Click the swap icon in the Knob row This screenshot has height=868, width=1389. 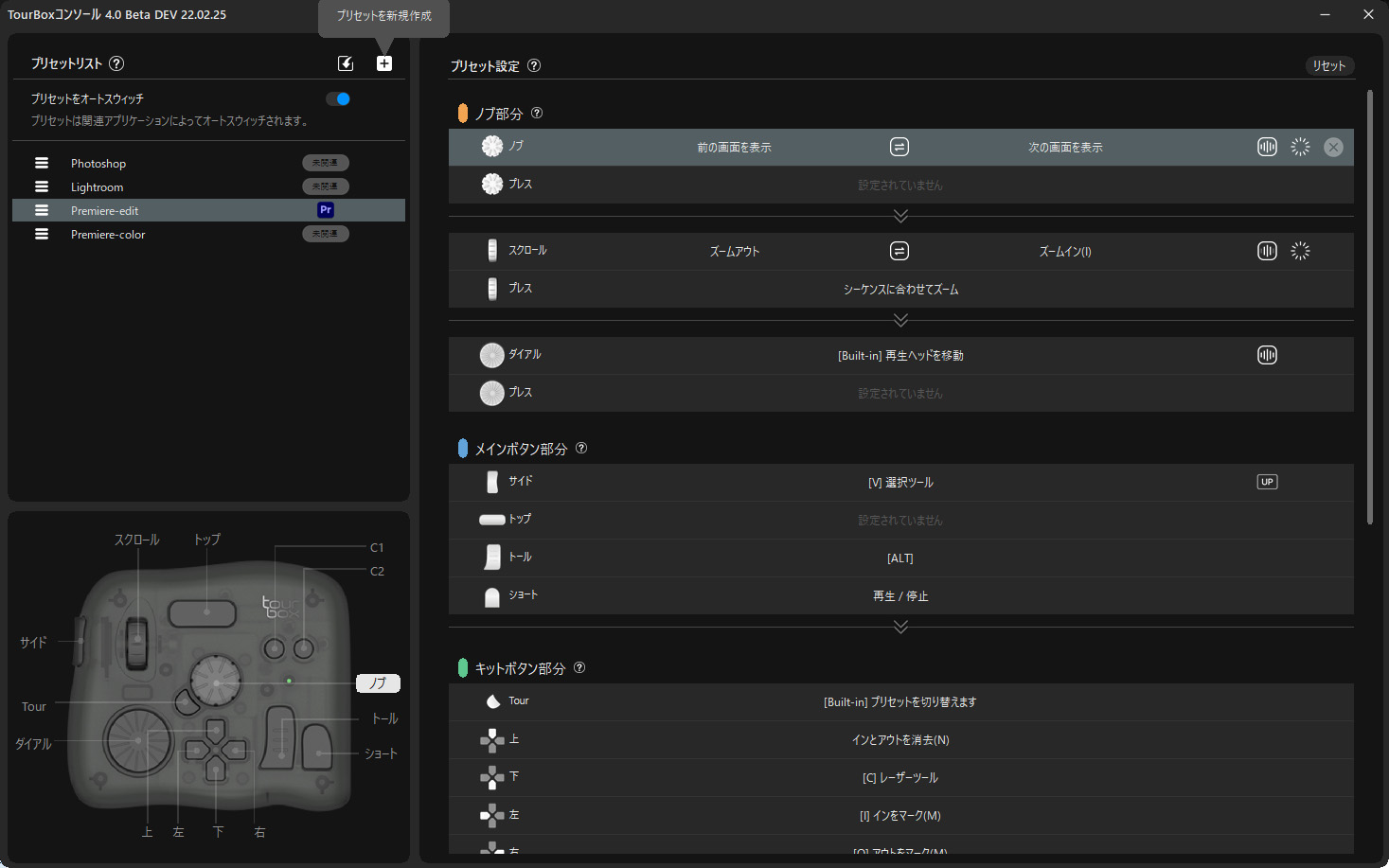(899, 147)
